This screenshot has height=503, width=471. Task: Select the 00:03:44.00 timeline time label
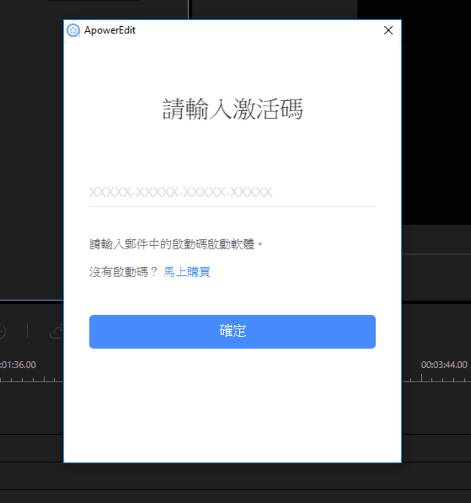tap(444, 364)
